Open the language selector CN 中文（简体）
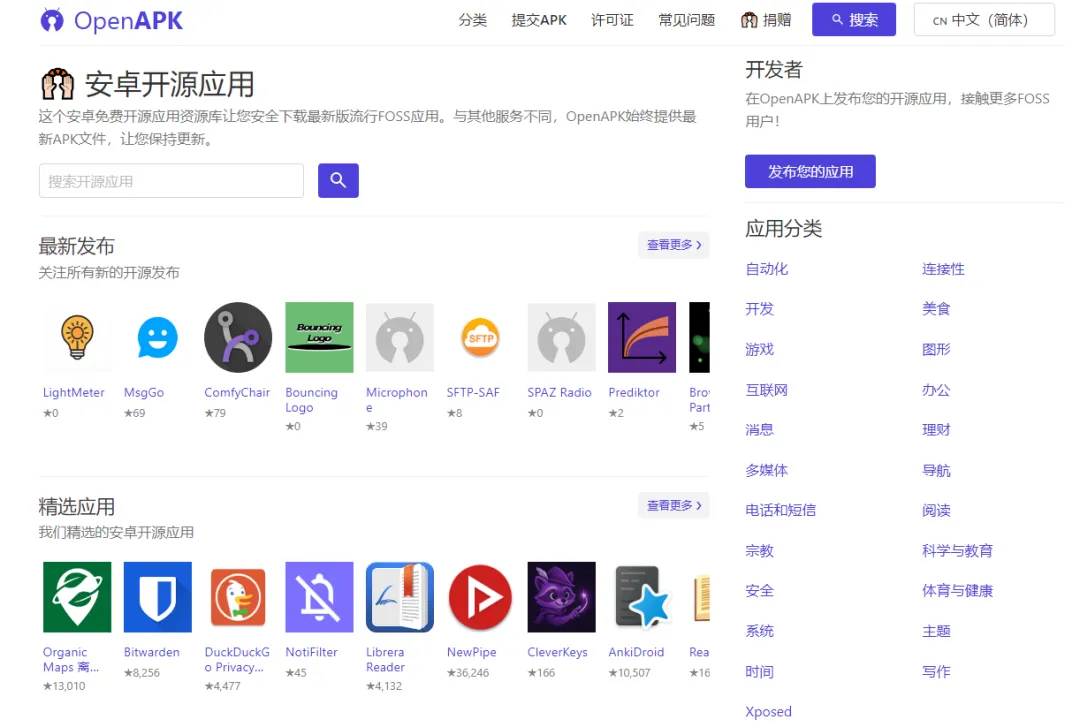1080x727 pixels. pos(984,20)
